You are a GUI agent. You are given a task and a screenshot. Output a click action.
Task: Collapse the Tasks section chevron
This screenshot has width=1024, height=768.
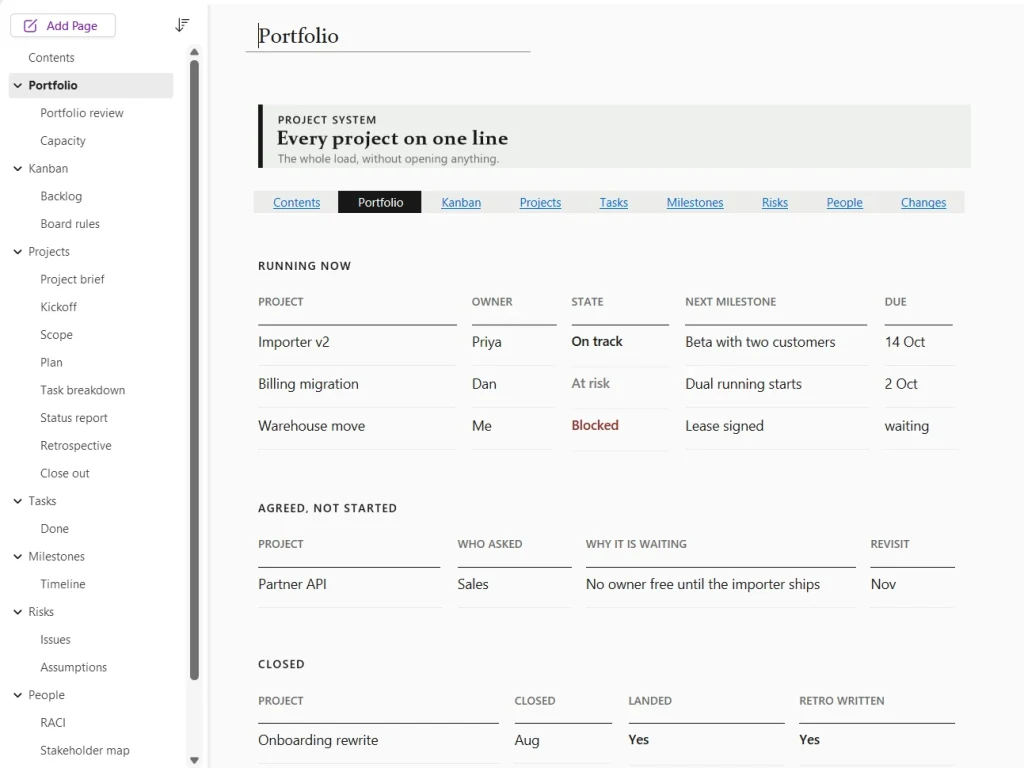click(18, 501)
